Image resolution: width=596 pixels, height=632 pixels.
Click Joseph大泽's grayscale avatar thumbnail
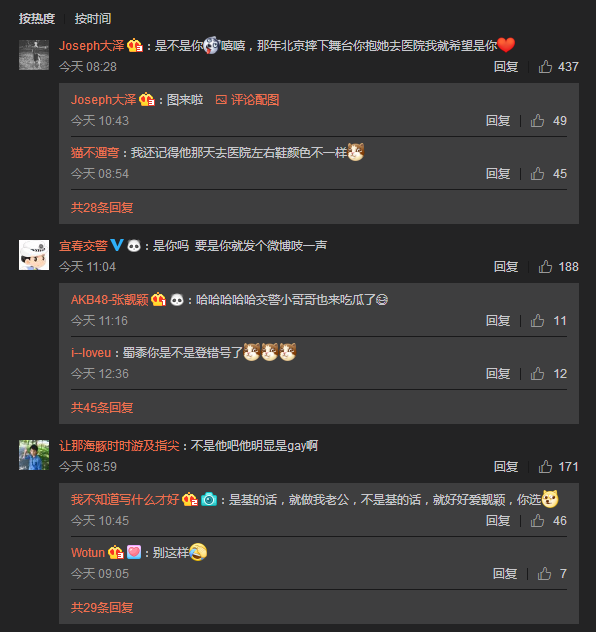(34, 55)
